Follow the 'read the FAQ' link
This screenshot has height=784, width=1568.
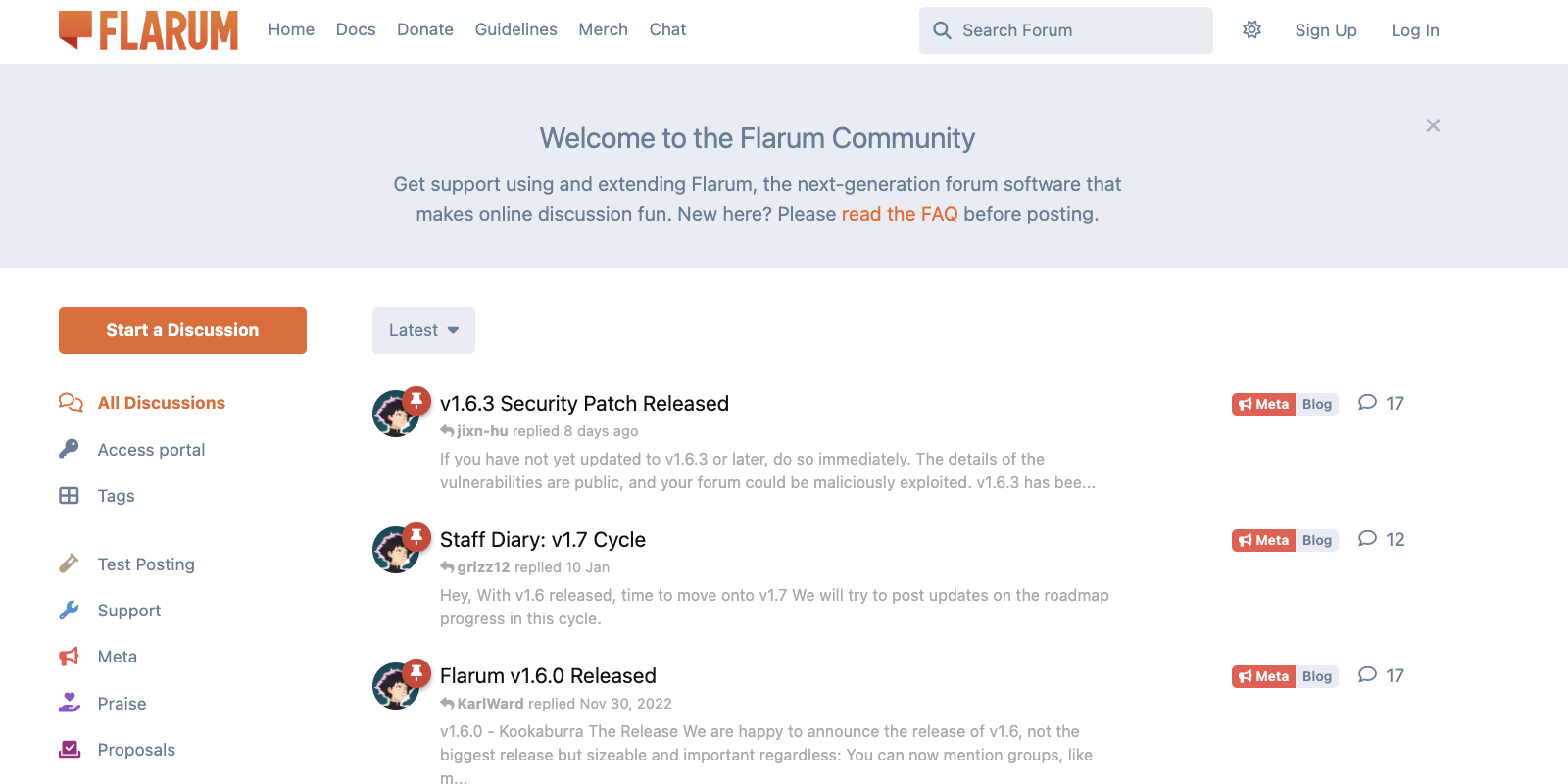pyautogui.click(x=899, y=214)
